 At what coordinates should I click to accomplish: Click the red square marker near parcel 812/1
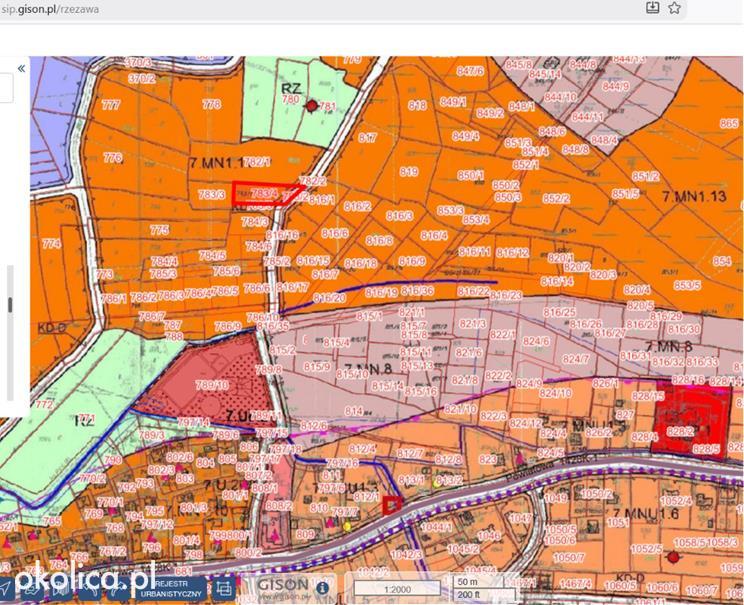pos(392,505)
